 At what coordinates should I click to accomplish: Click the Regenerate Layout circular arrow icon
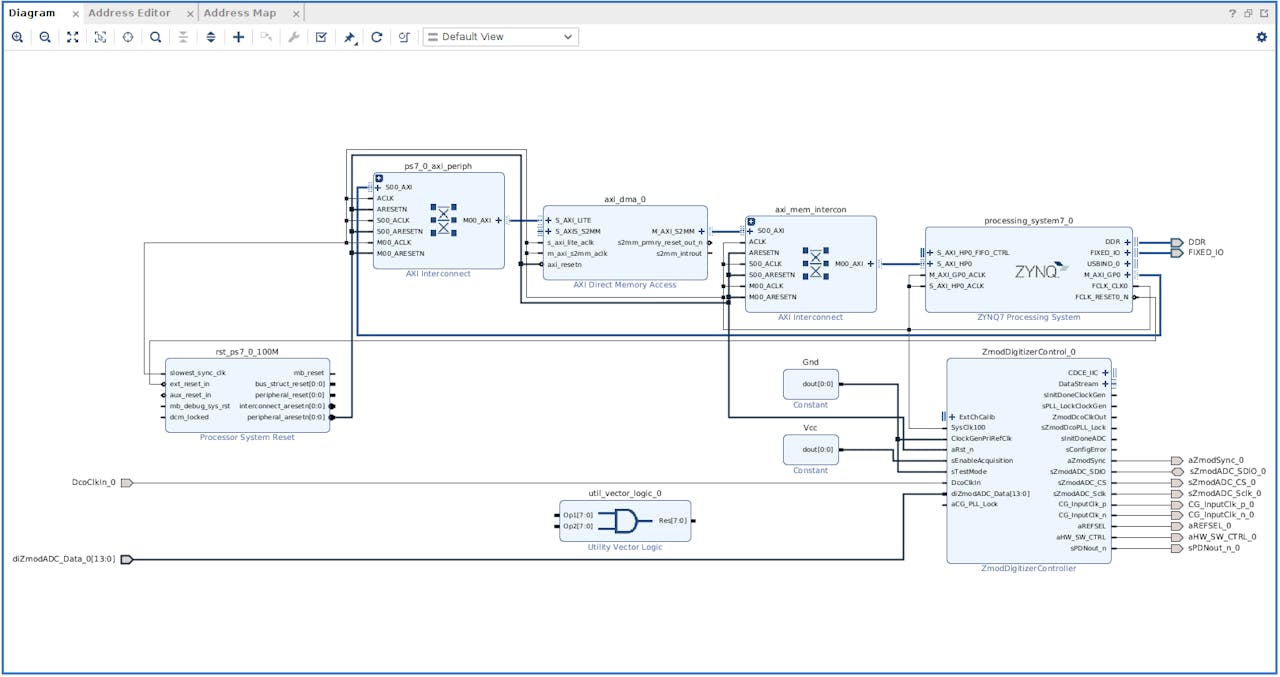coord(377,37)
